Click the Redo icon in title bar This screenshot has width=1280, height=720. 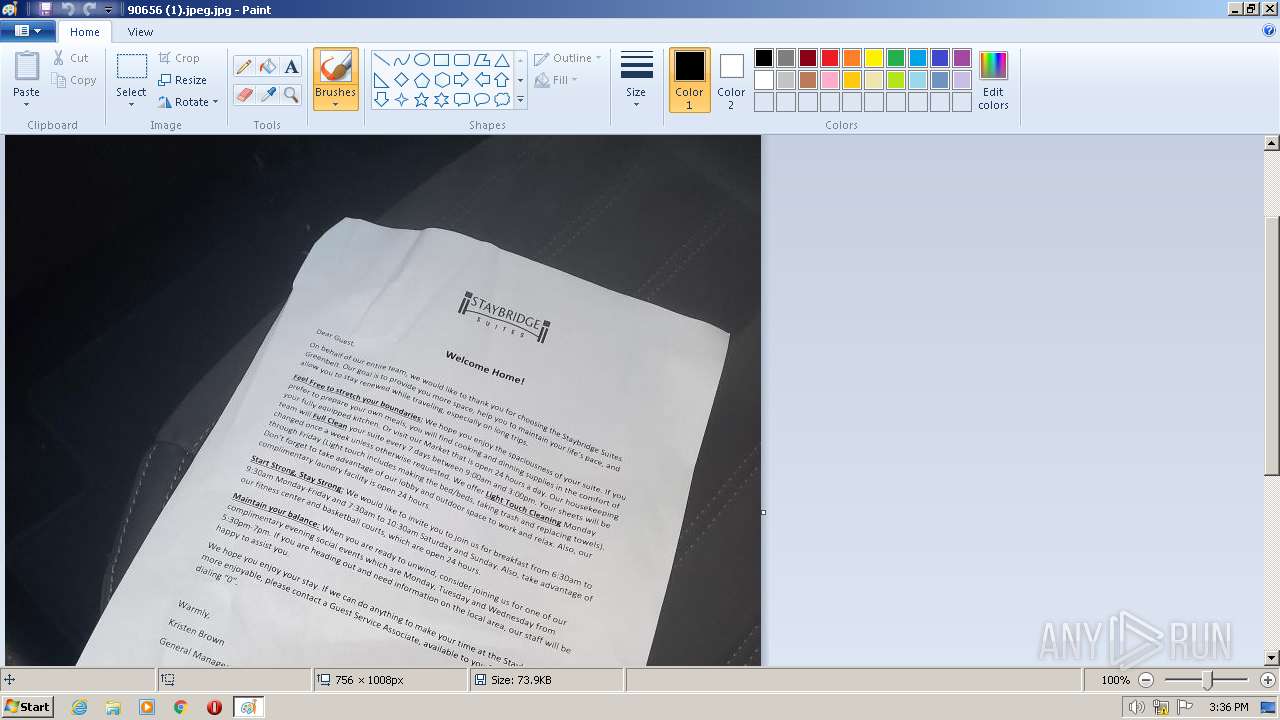(x=89, y=9)
